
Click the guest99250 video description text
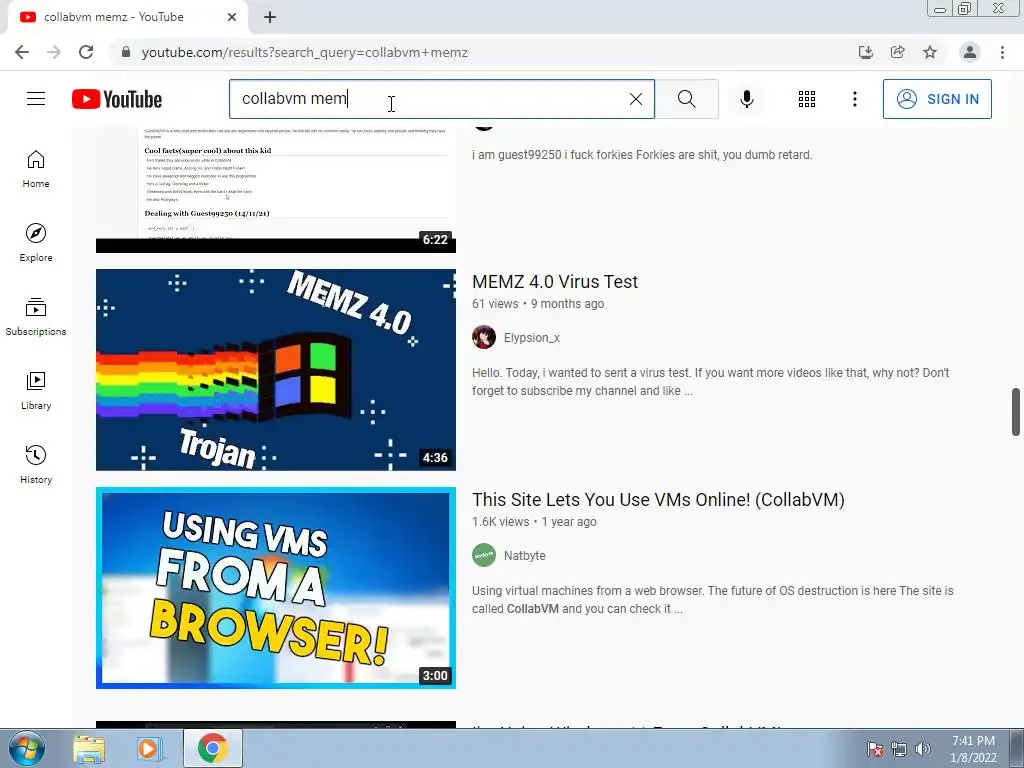click(642, 155)
